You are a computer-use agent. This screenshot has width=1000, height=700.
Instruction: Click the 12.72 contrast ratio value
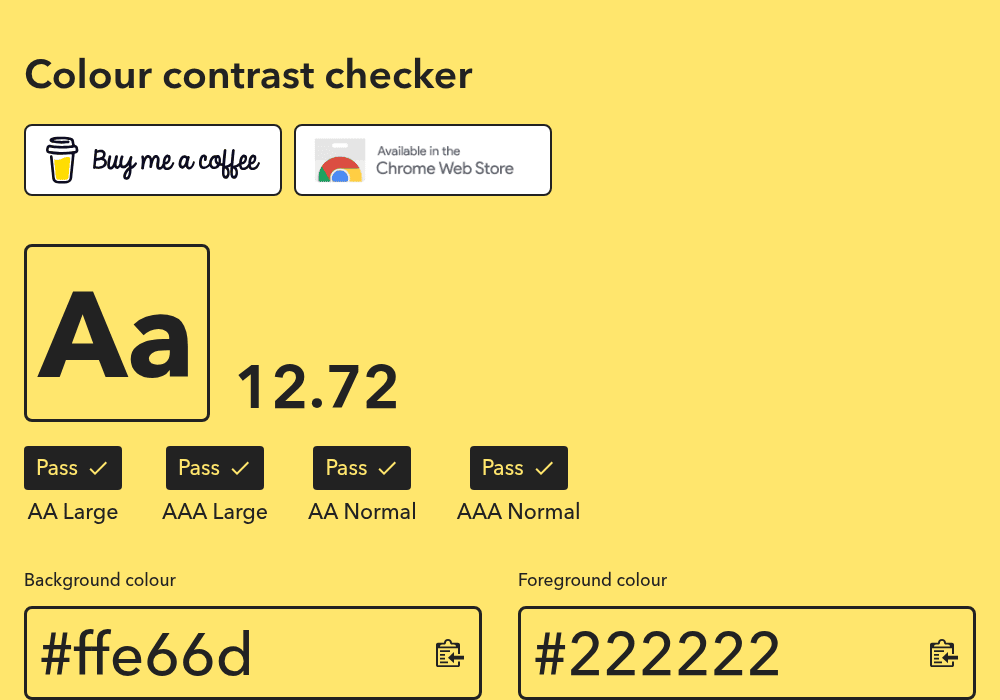(318, 387)
